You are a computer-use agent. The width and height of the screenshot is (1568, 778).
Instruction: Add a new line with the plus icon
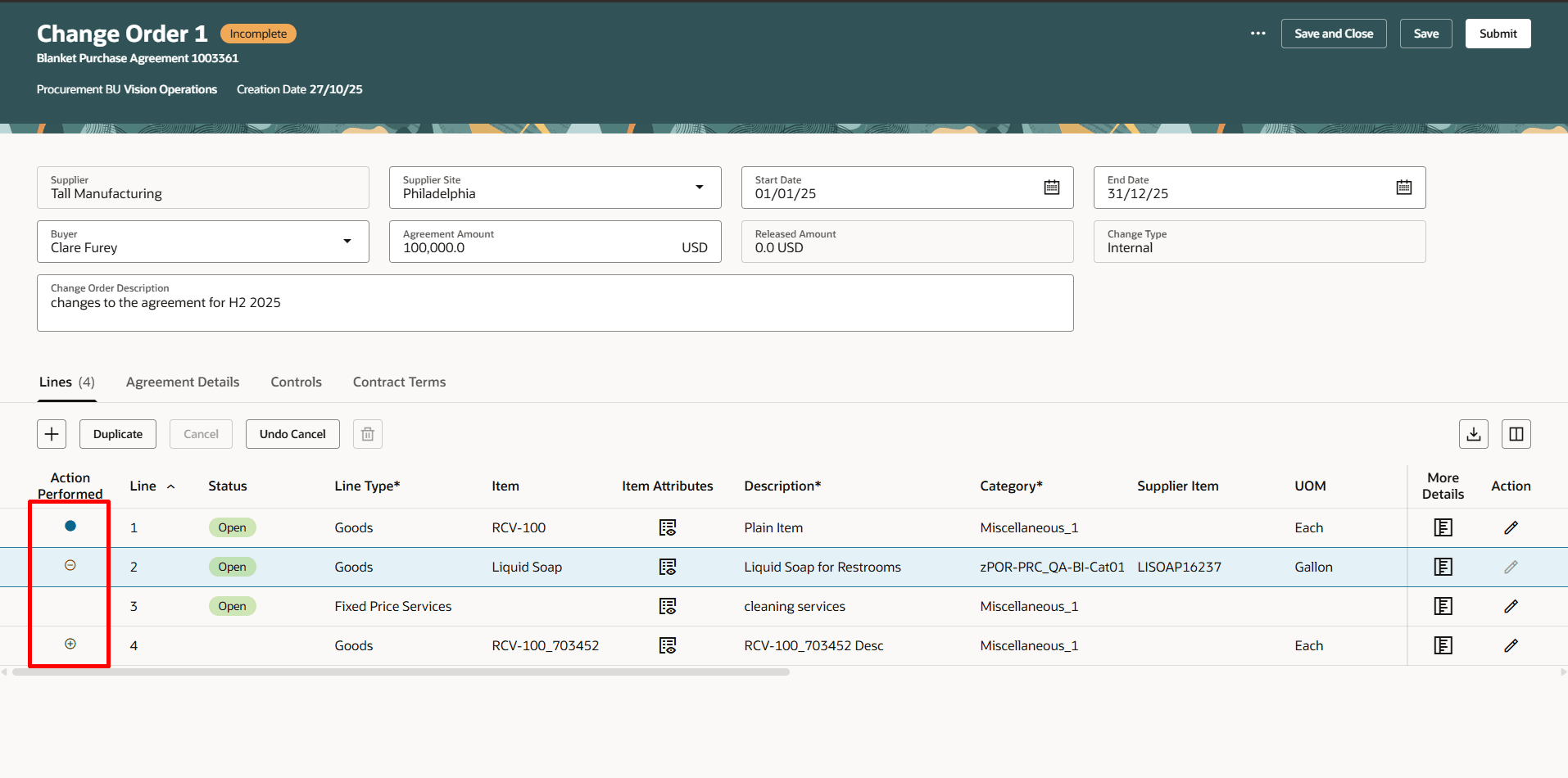(x=52, y=433)
